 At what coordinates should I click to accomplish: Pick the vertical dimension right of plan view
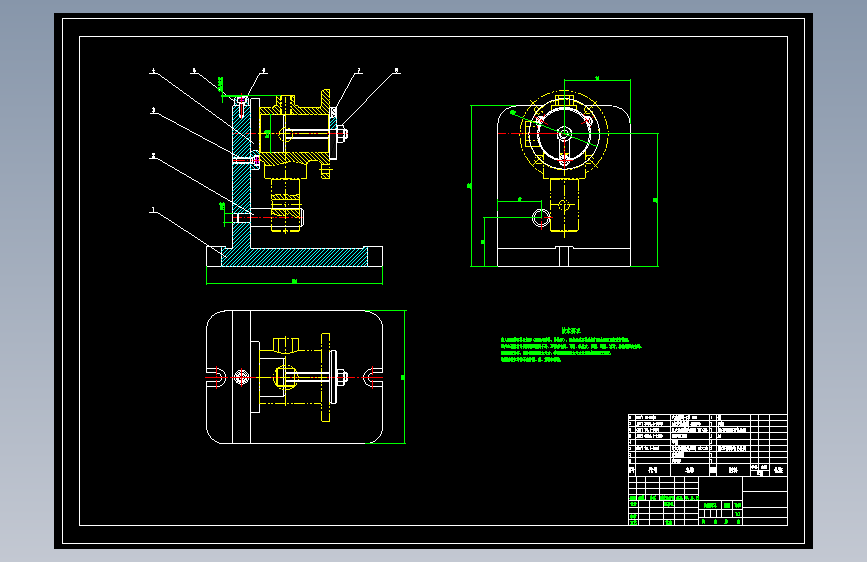(x=404, y=377)
